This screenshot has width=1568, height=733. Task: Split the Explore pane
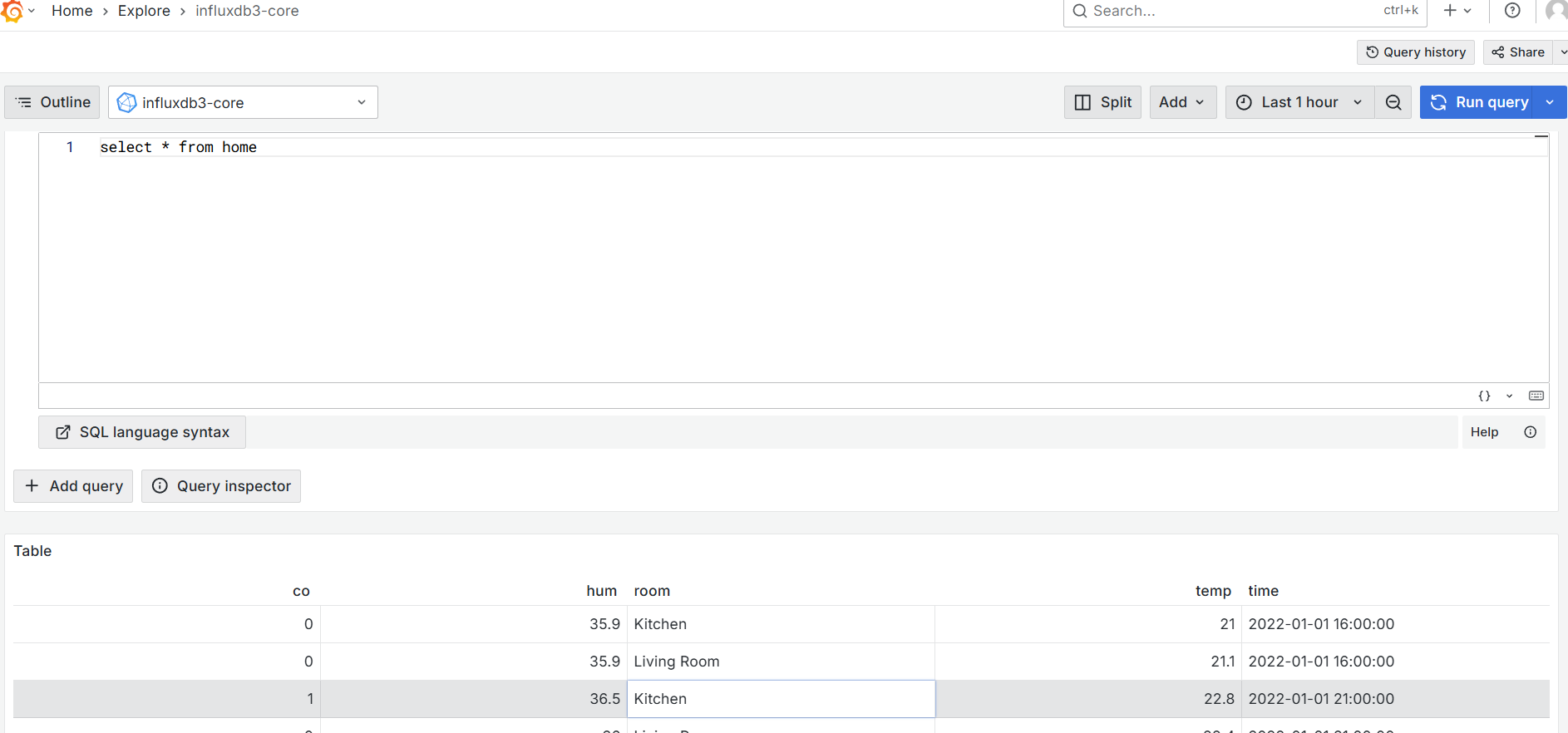(x=1102, y=102)
